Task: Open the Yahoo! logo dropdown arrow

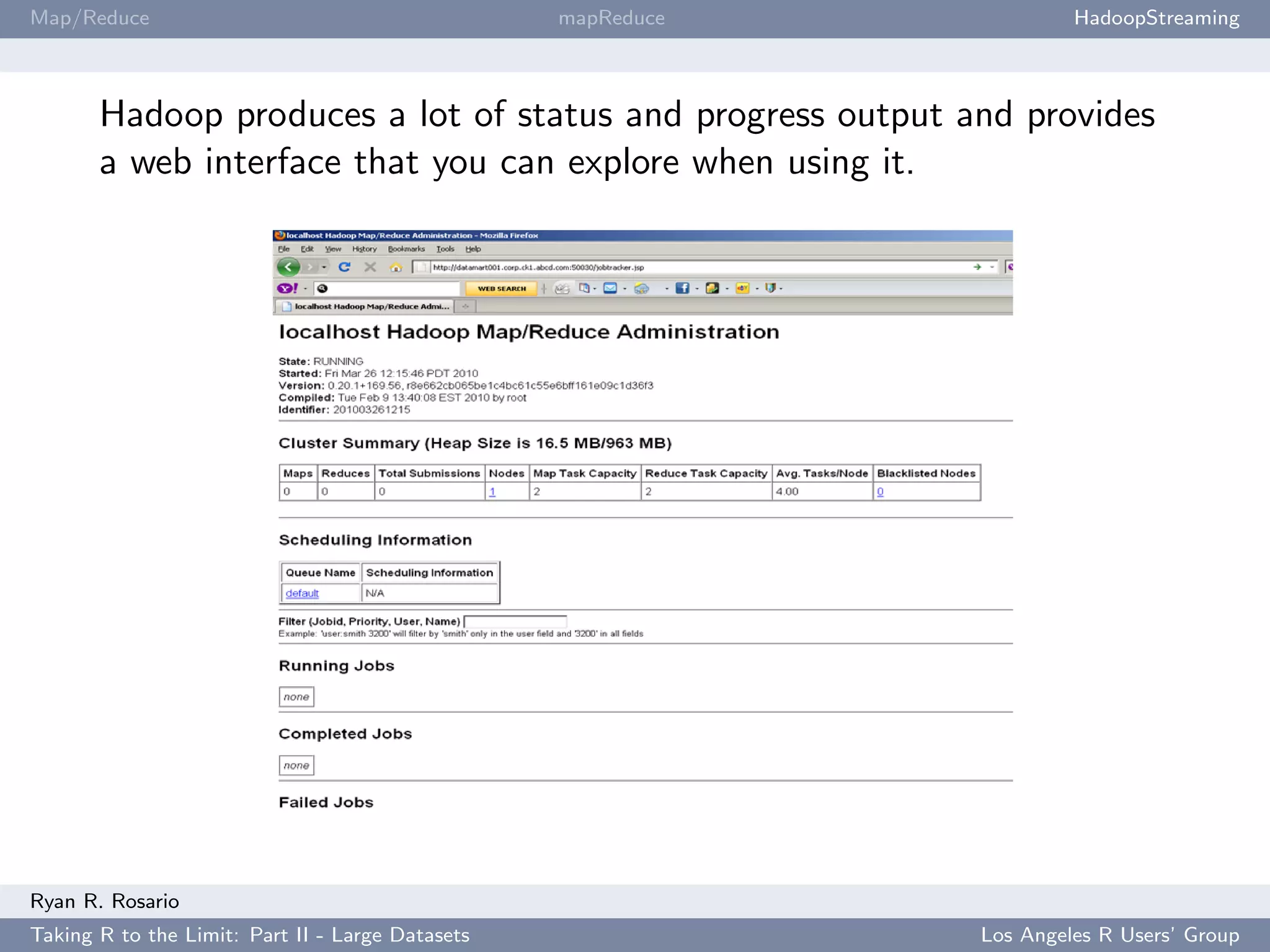Action: click(305, 289)
